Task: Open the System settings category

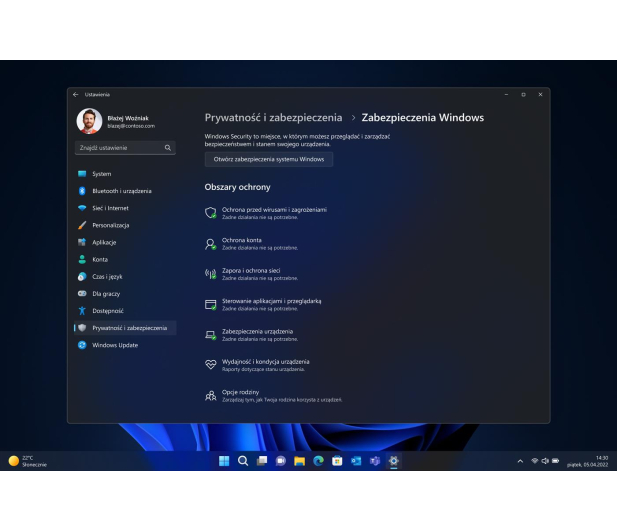Action: (x=125, y=174)
